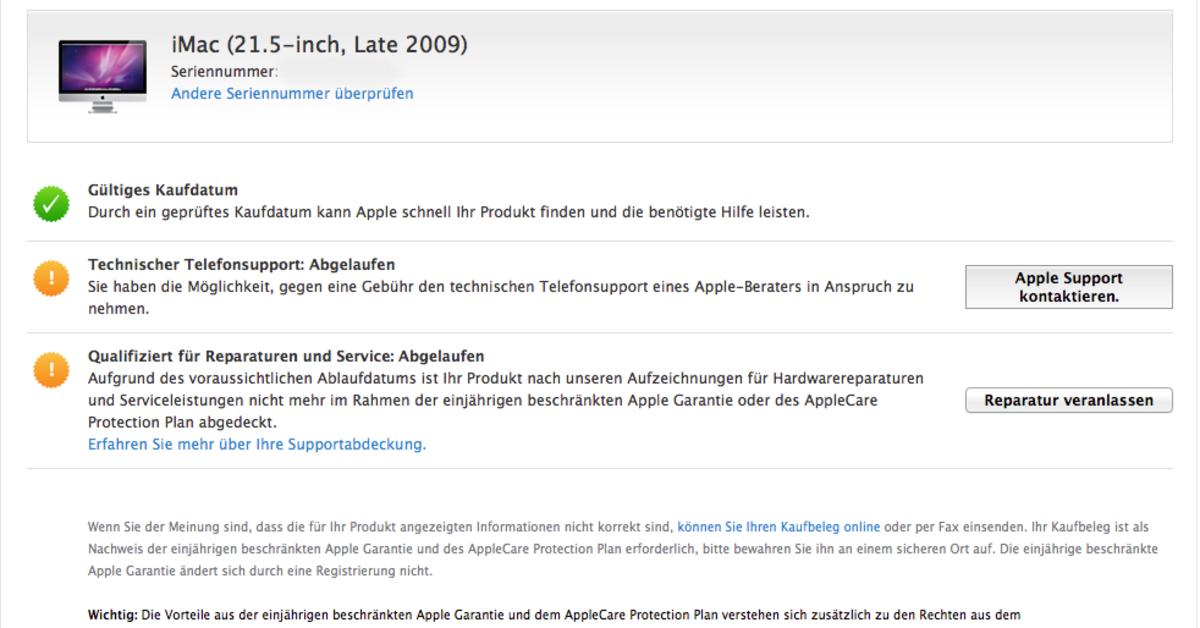The width and height of the screenshot is (1200, 628).
Task: Click the 'Seriennummer:' label
Action: point(224,72)
